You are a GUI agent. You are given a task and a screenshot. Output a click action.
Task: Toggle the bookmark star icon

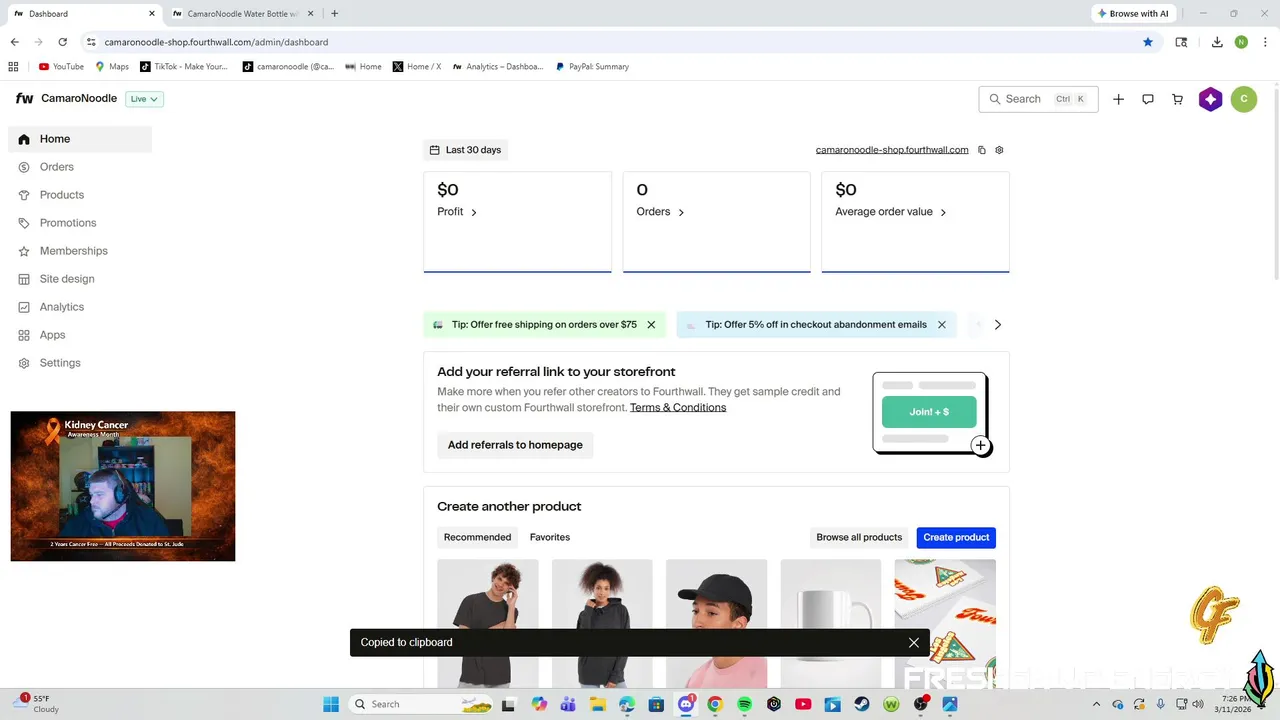[x=1148, y=42]
